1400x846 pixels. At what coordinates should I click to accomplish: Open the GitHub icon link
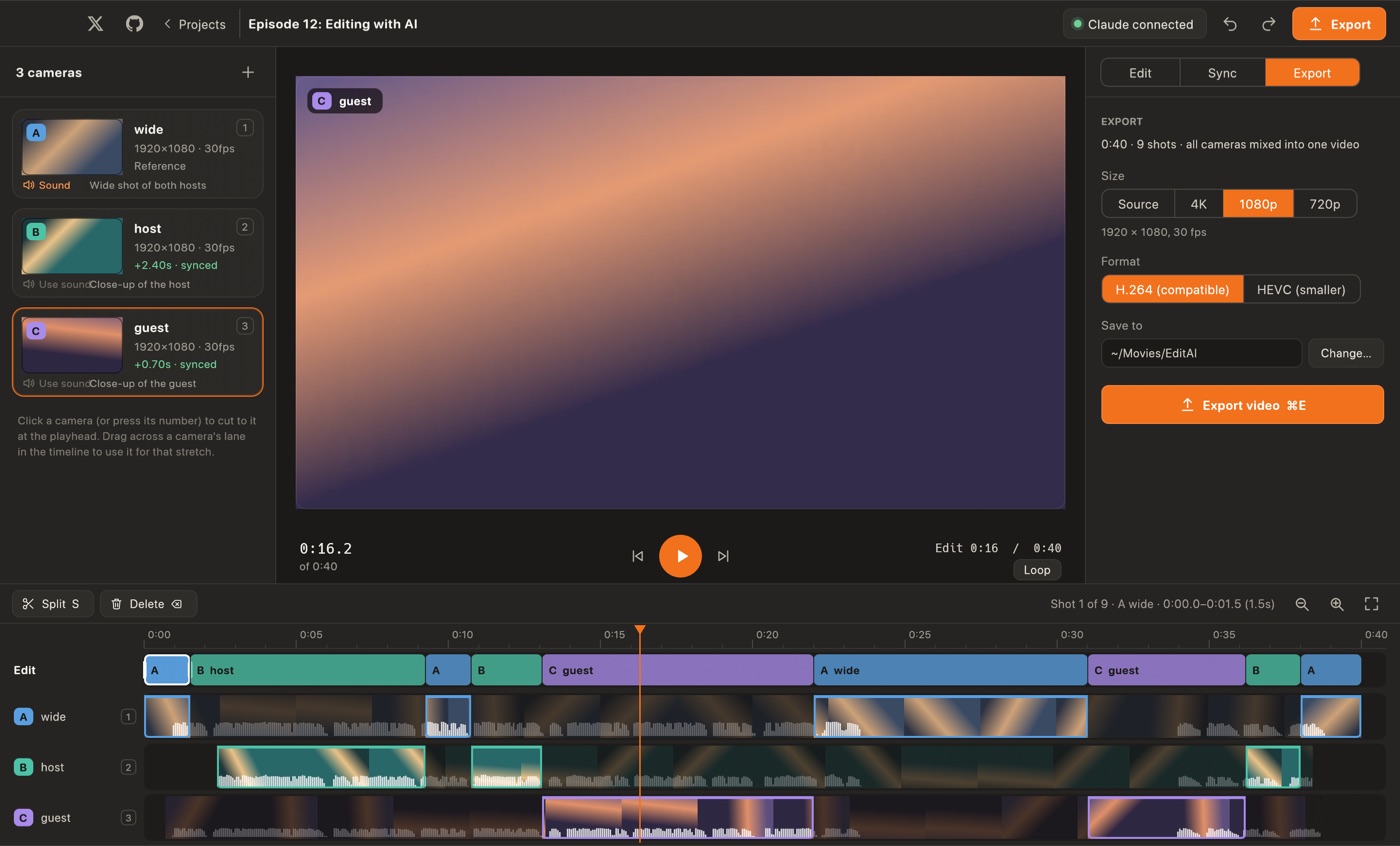pos(134,24)
